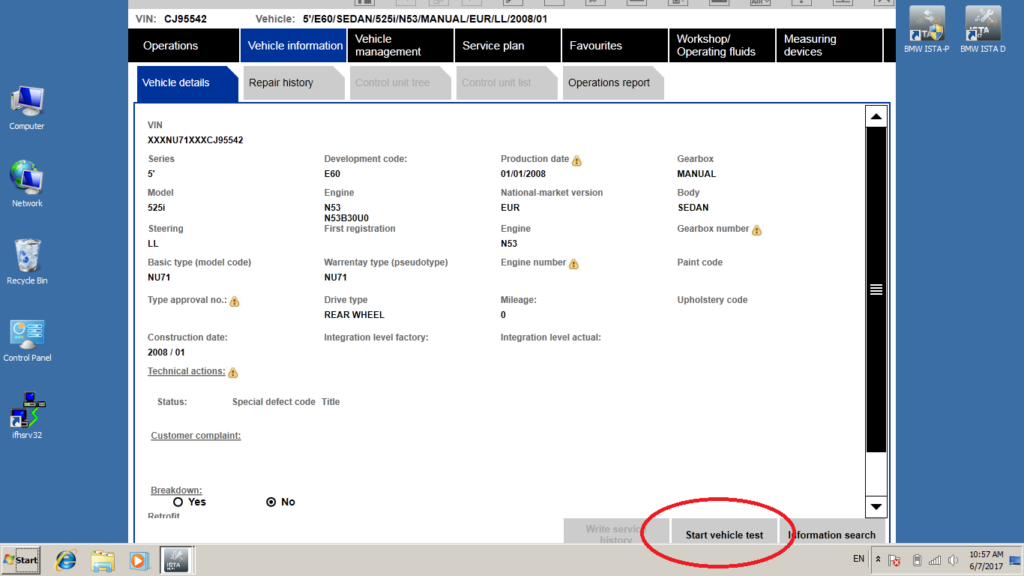Click the Action Center flag tray icon

point(895,560)
